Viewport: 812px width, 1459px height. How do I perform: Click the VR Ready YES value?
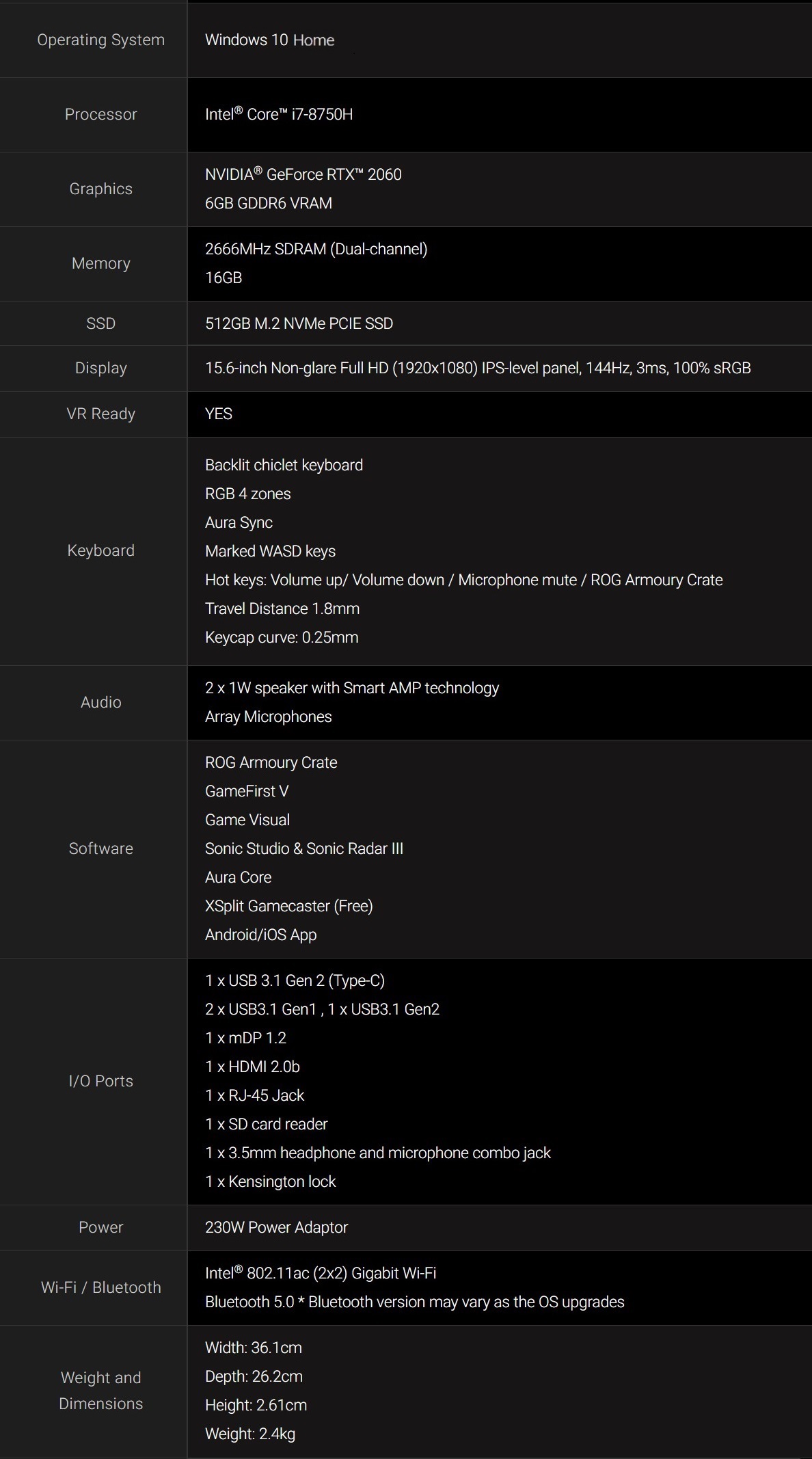pyautogui.click(x=219, y=414)
